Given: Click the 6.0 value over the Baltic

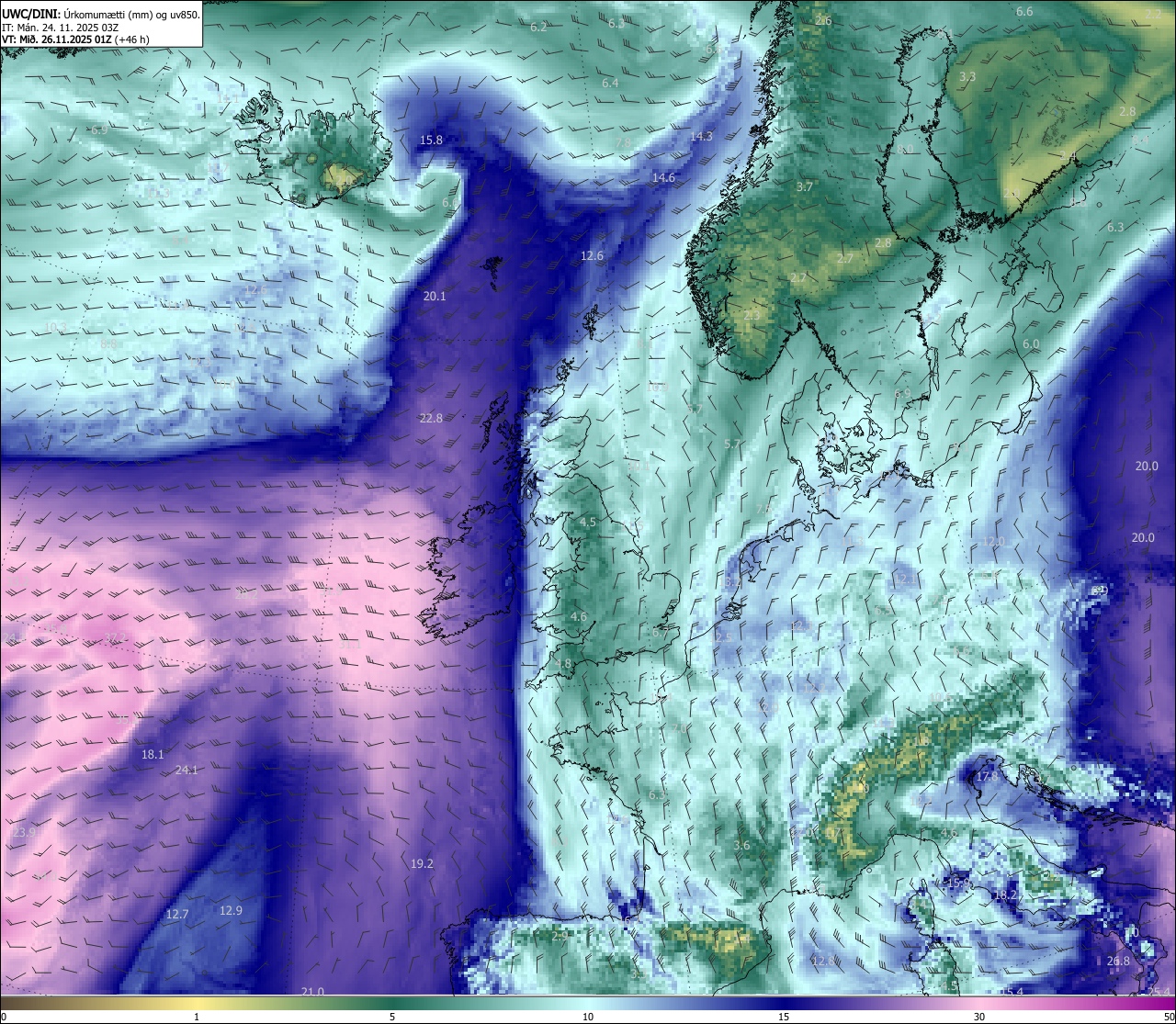Looking at the screenshot, I should pyautogui.click(x=1031, y=343).
